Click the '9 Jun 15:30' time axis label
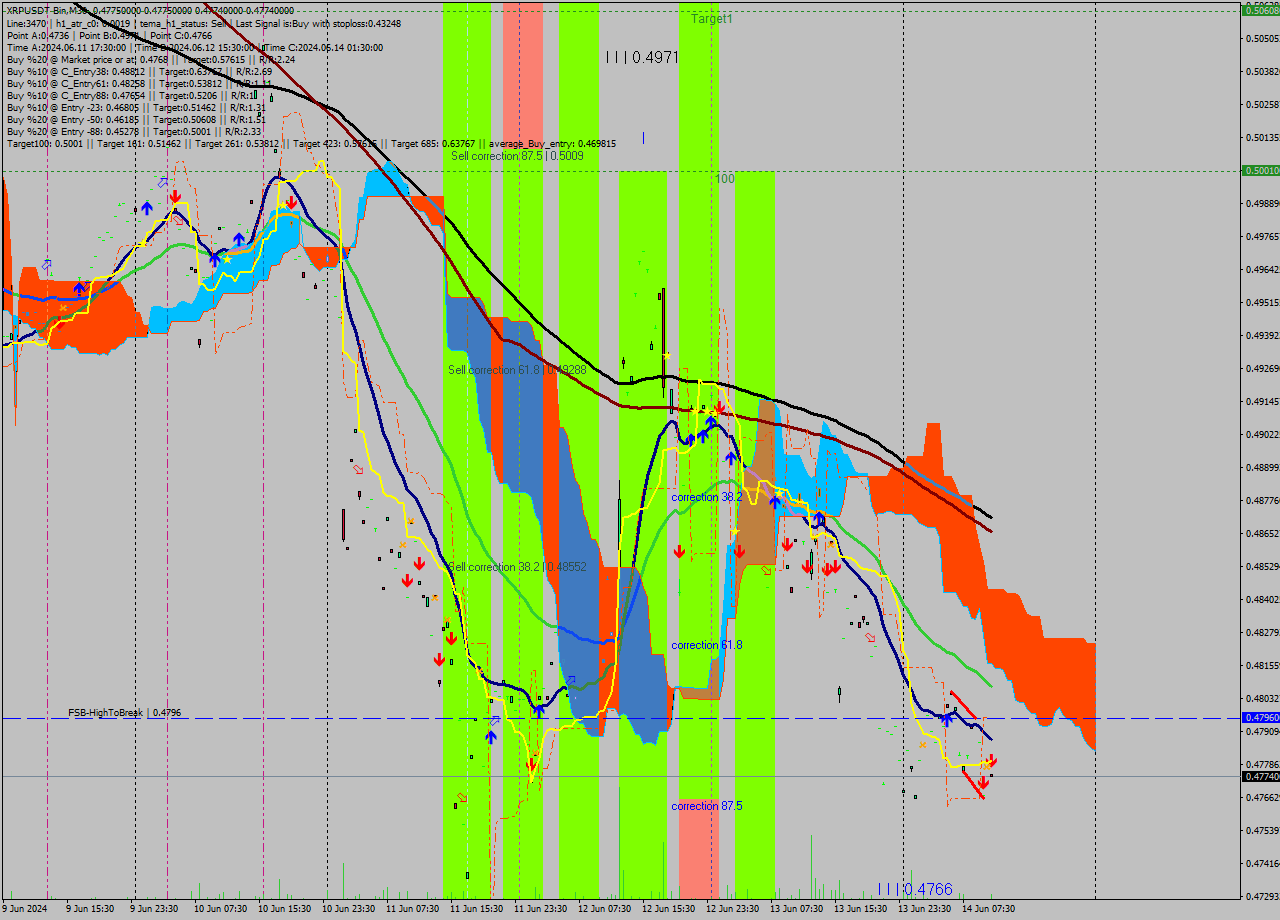The height and width of the screenshot is (920, 1280). (90, 908)
